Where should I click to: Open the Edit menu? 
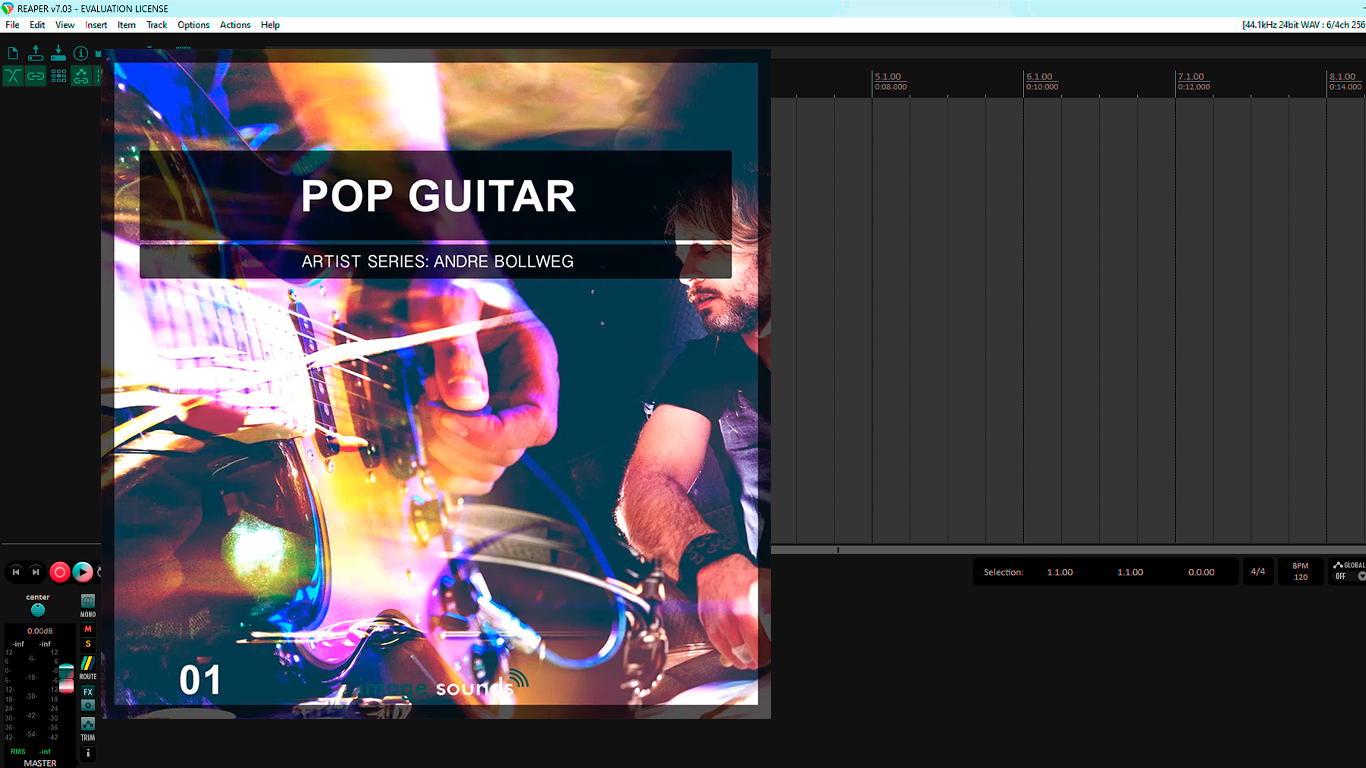(37, 25)
